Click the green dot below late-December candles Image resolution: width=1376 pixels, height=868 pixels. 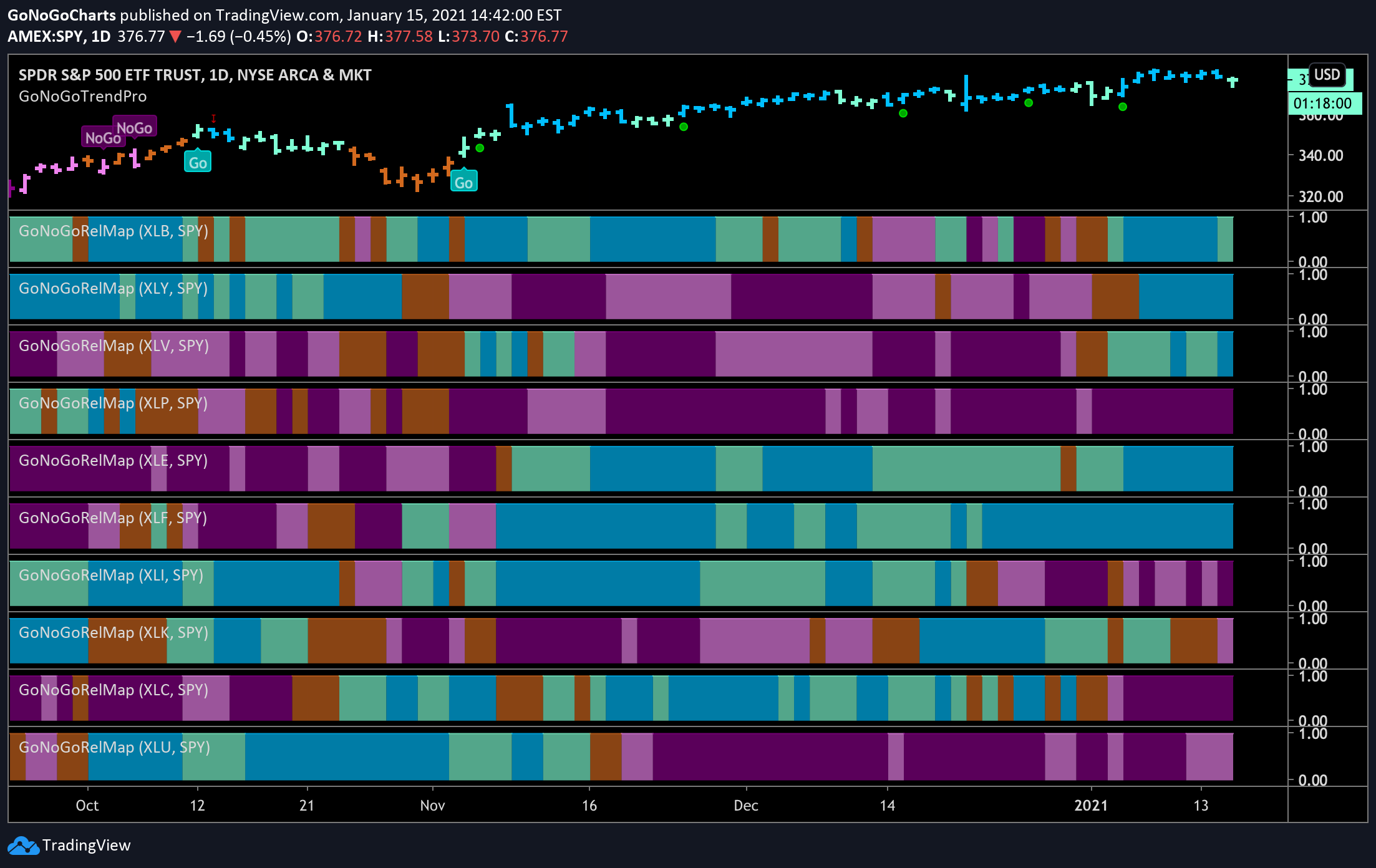[1029, 103]
